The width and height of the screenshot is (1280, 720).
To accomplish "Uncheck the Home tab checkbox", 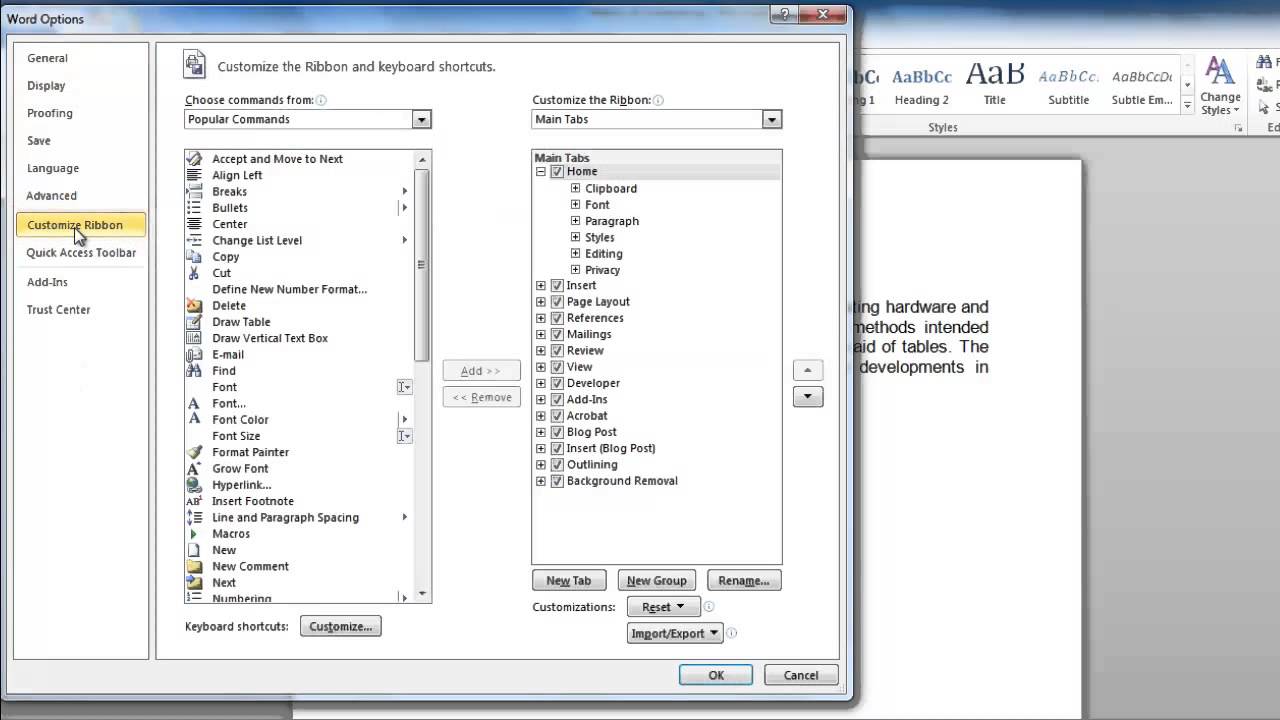I will [557, 172].
